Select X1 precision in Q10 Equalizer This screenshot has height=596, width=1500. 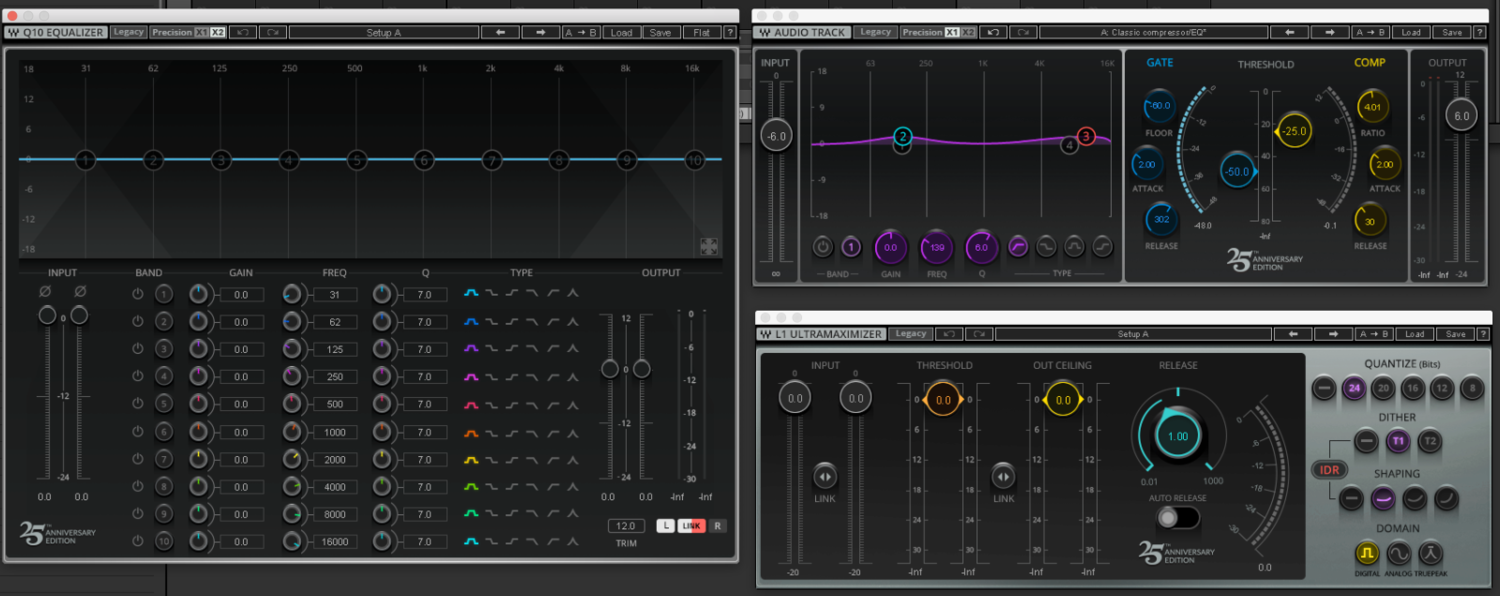click(201, 32)
